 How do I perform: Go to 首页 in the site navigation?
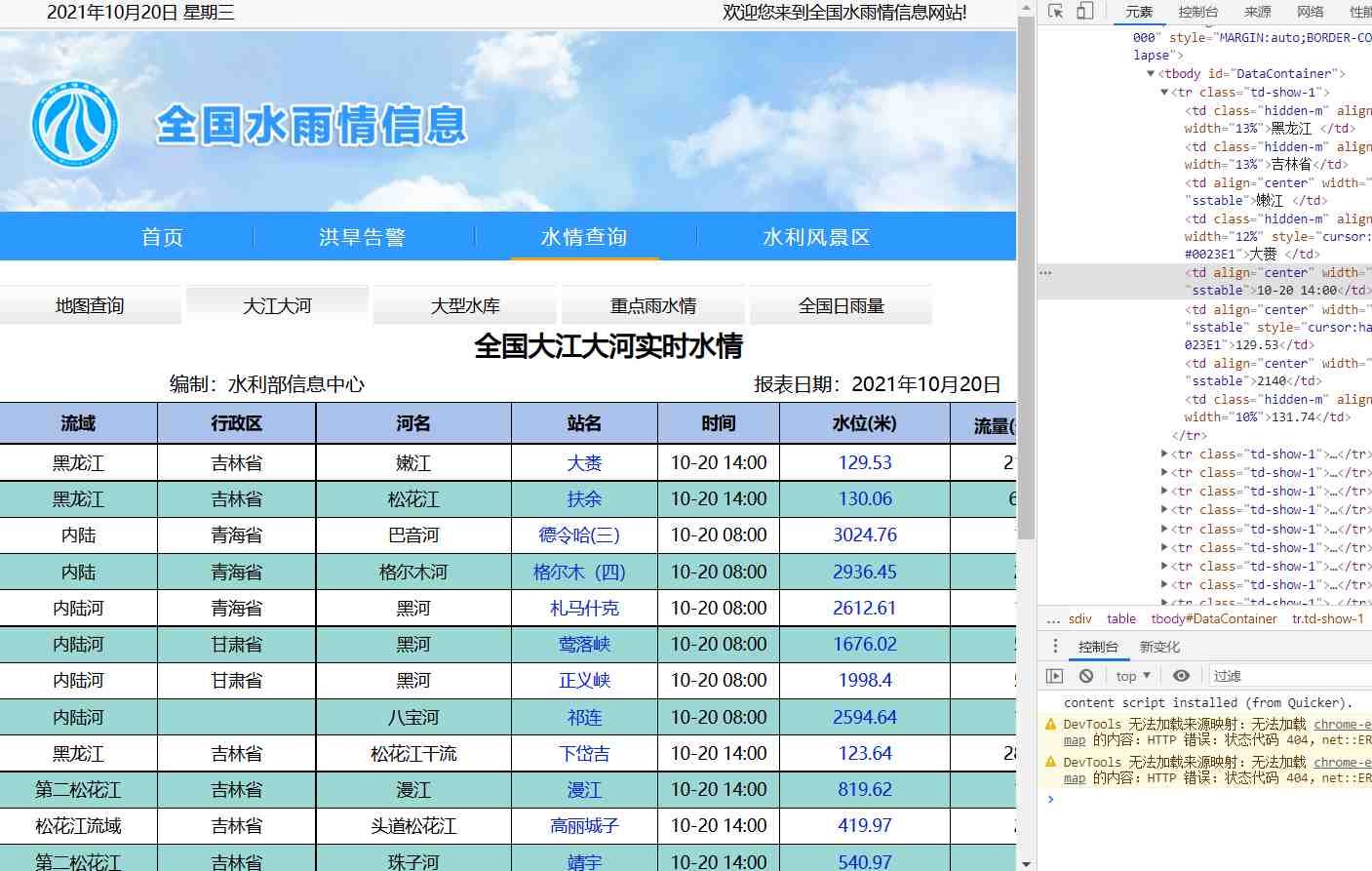163,237
